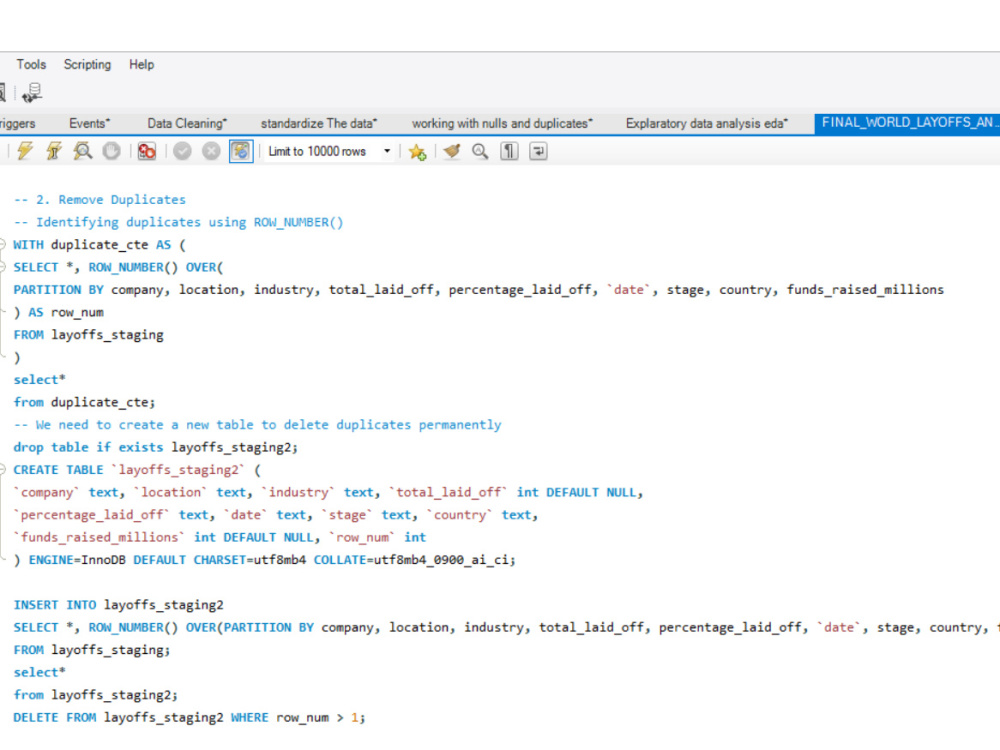1000x750 pixels.
Task: Switch to the Events tab
Action: (x=89, y=123)
